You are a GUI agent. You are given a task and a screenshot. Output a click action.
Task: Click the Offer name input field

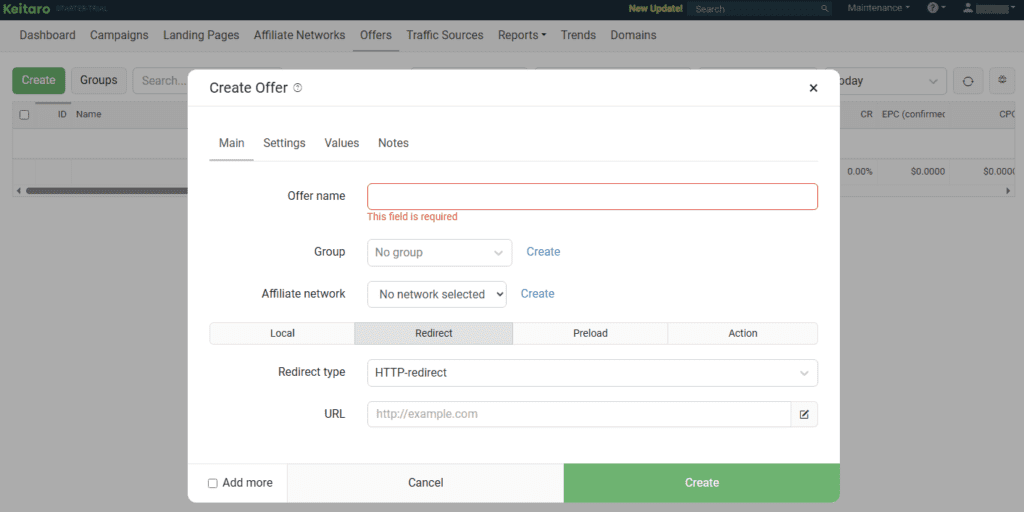592,196
